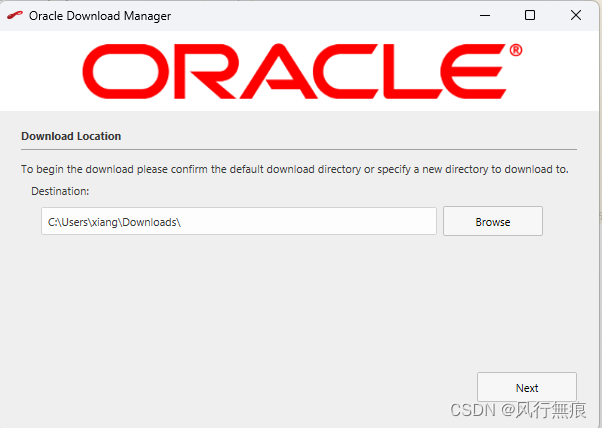
Task: Maximize the Oracle Download Manager window
Action: (530, 15)
